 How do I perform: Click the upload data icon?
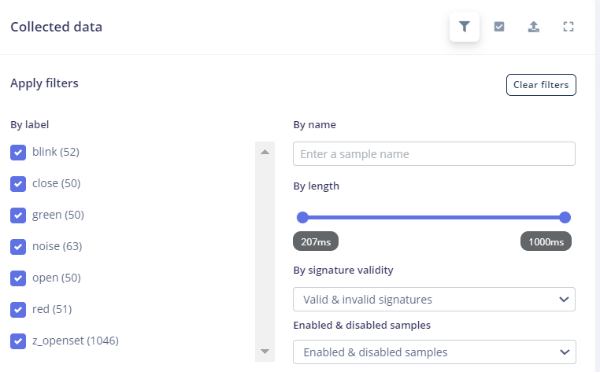[533, 26]
